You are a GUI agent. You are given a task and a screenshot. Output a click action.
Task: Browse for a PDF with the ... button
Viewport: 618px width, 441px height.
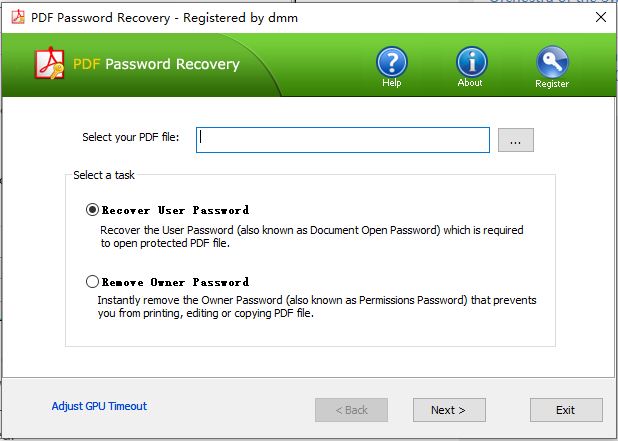point(515,140)
